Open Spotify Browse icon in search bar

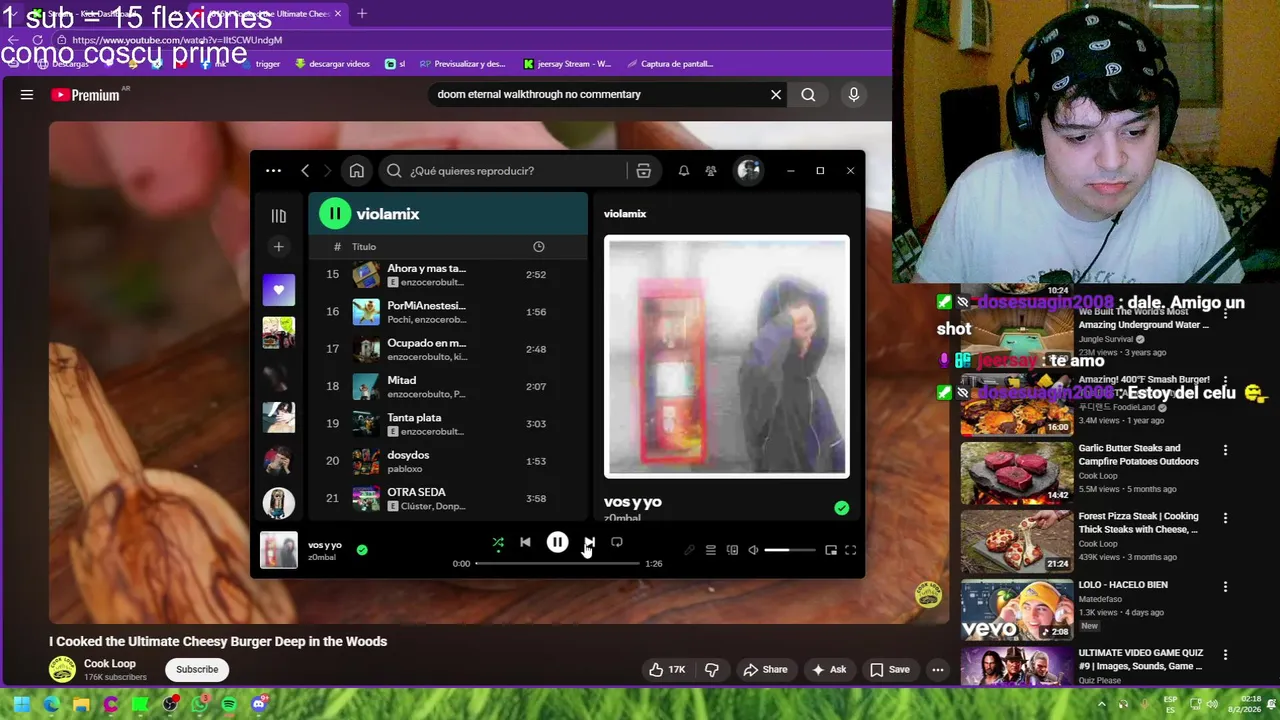644,171
